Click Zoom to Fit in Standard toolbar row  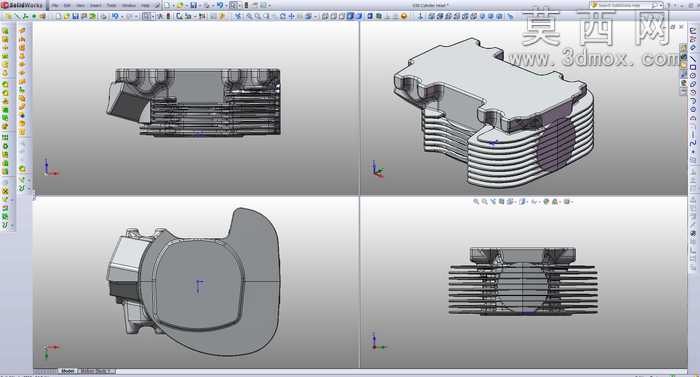coord(250,17)
